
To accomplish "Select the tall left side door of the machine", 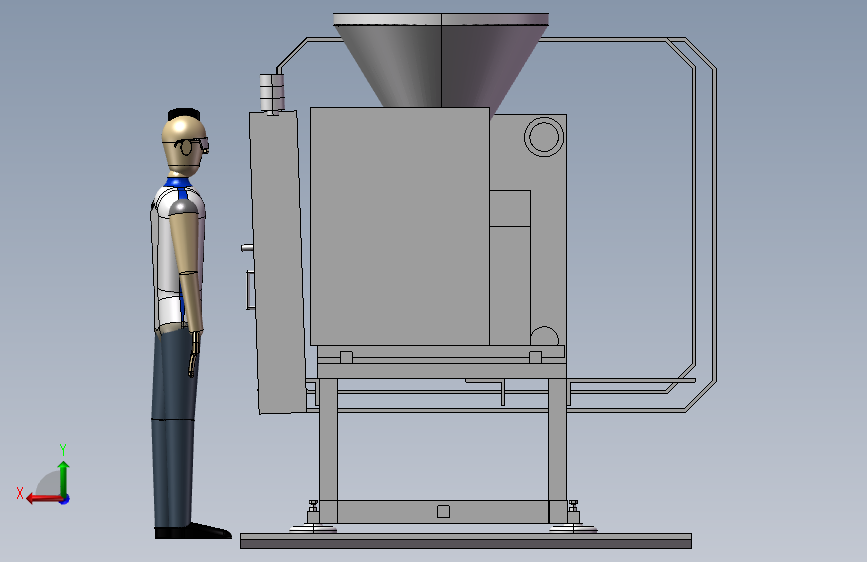I will [278, 262].
